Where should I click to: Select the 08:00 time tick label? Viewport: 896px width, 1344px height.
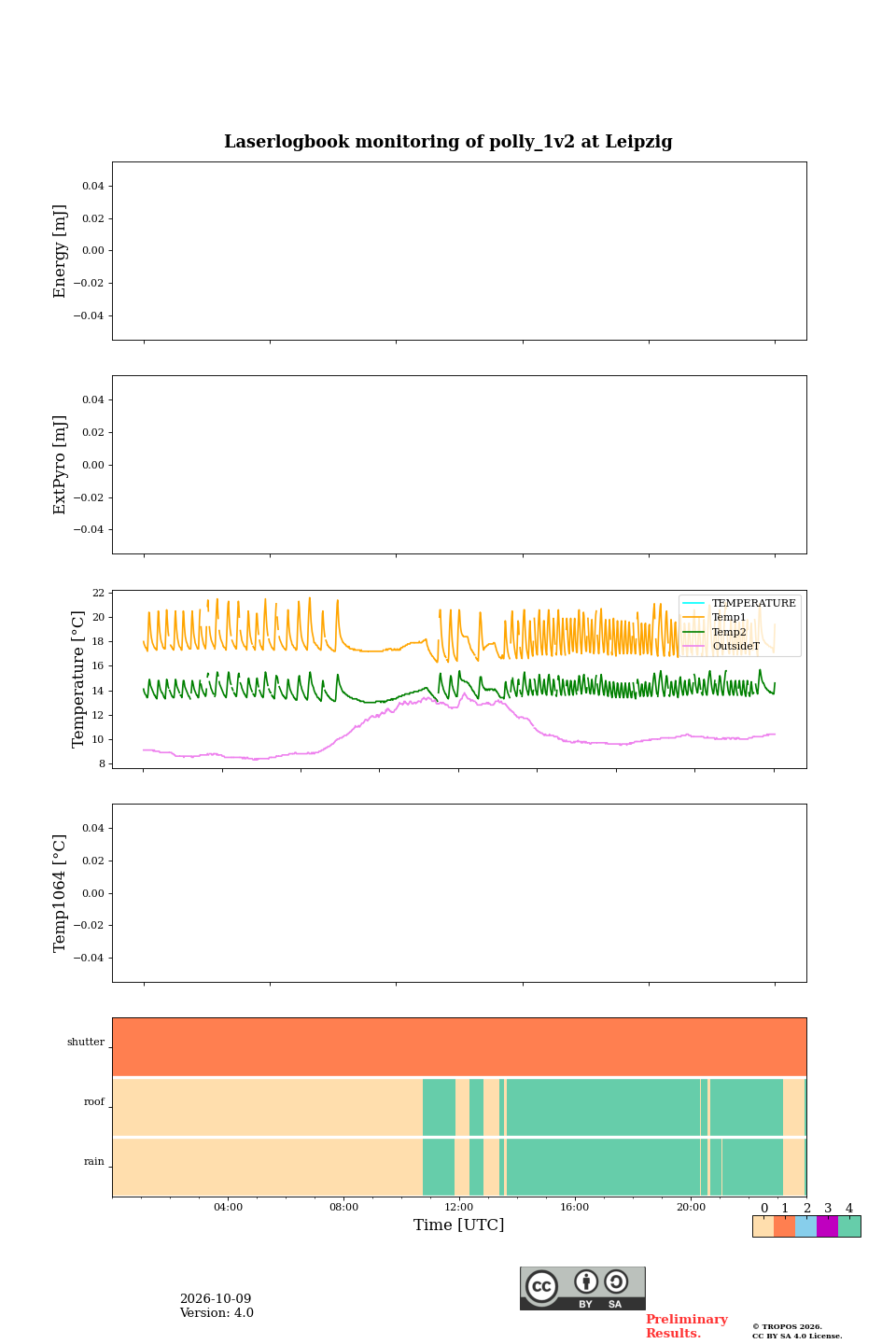point(343,1207)
